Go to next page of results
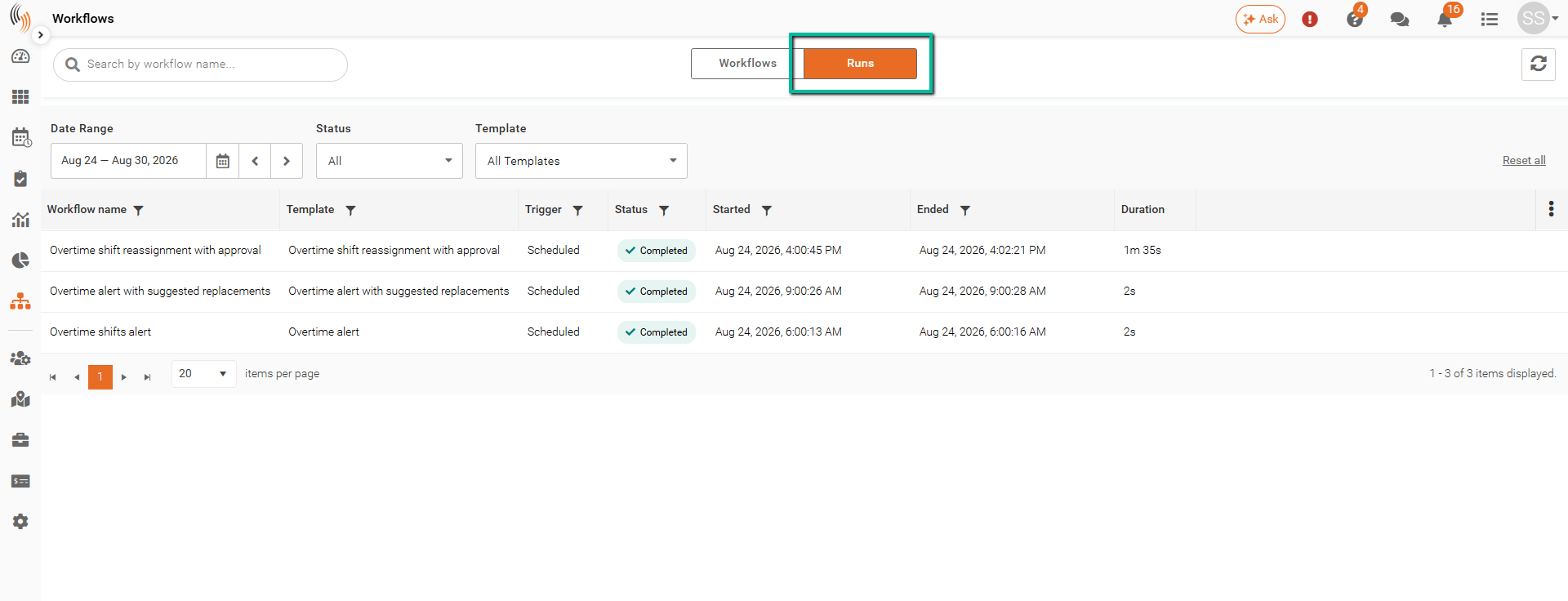Viewport: 1568px width, 601px height. [x=124, y=377]
